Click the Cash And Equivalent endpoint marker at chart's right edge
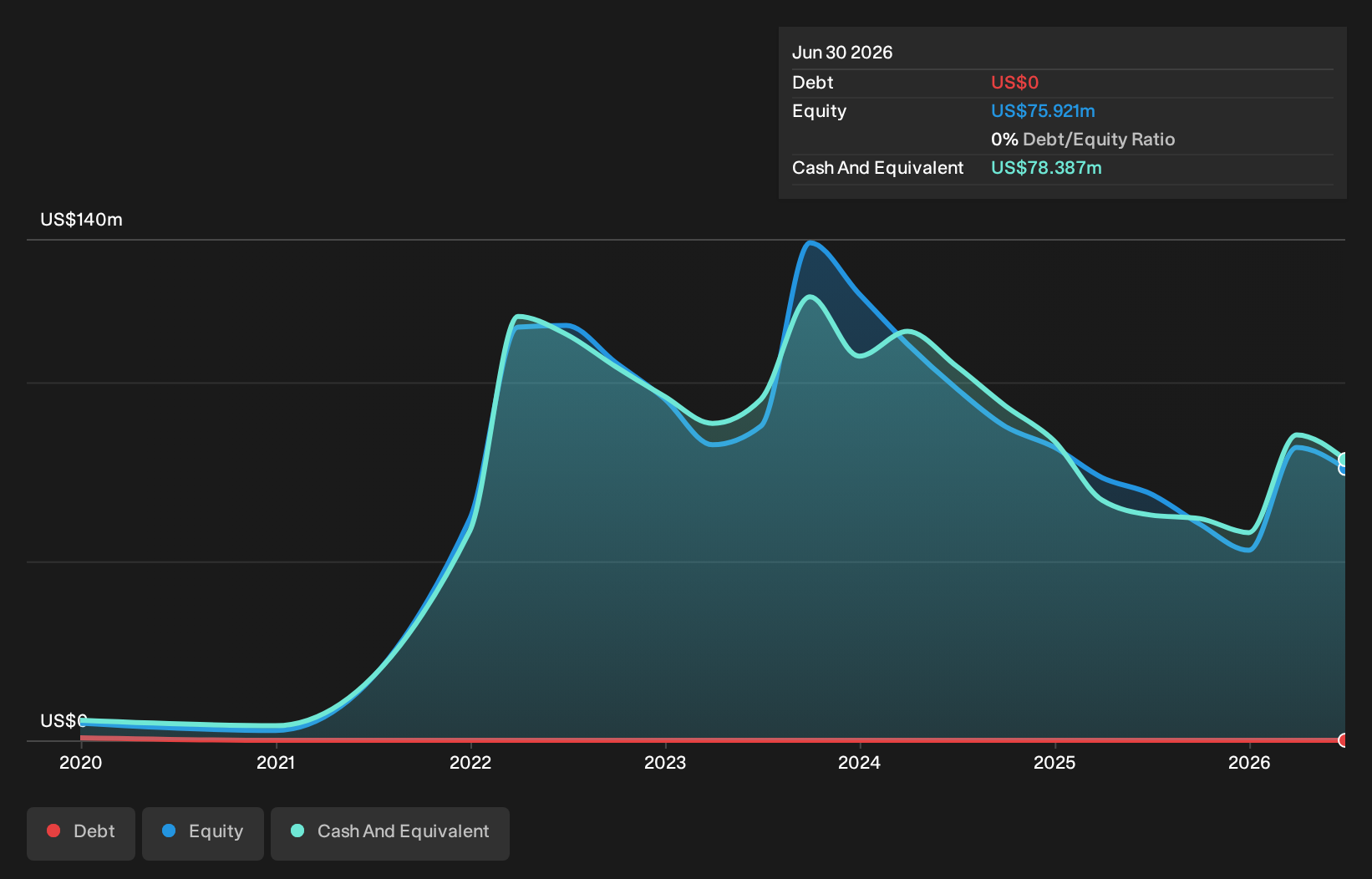 tap(1344, 460)
